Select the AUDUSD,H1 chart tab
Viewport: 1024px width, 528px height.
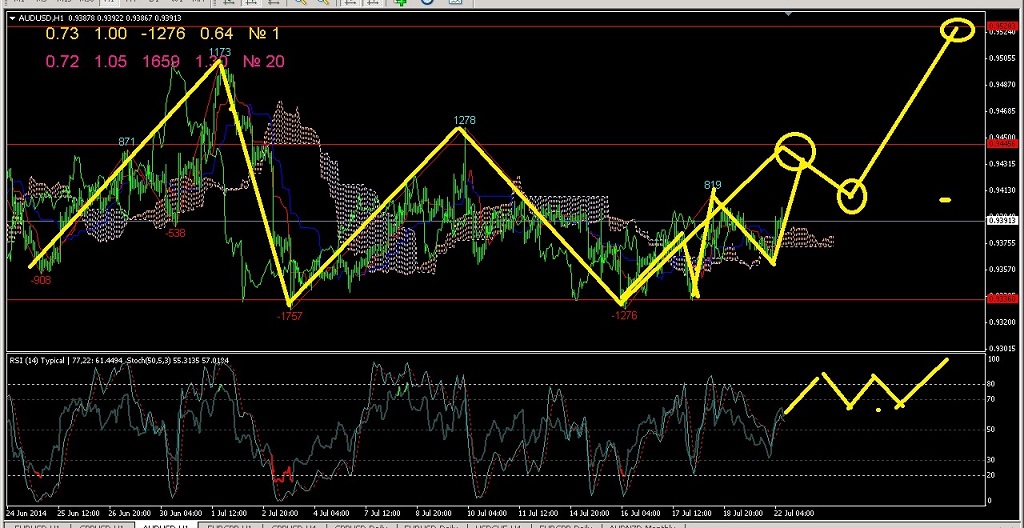click(x=165, y=524)
